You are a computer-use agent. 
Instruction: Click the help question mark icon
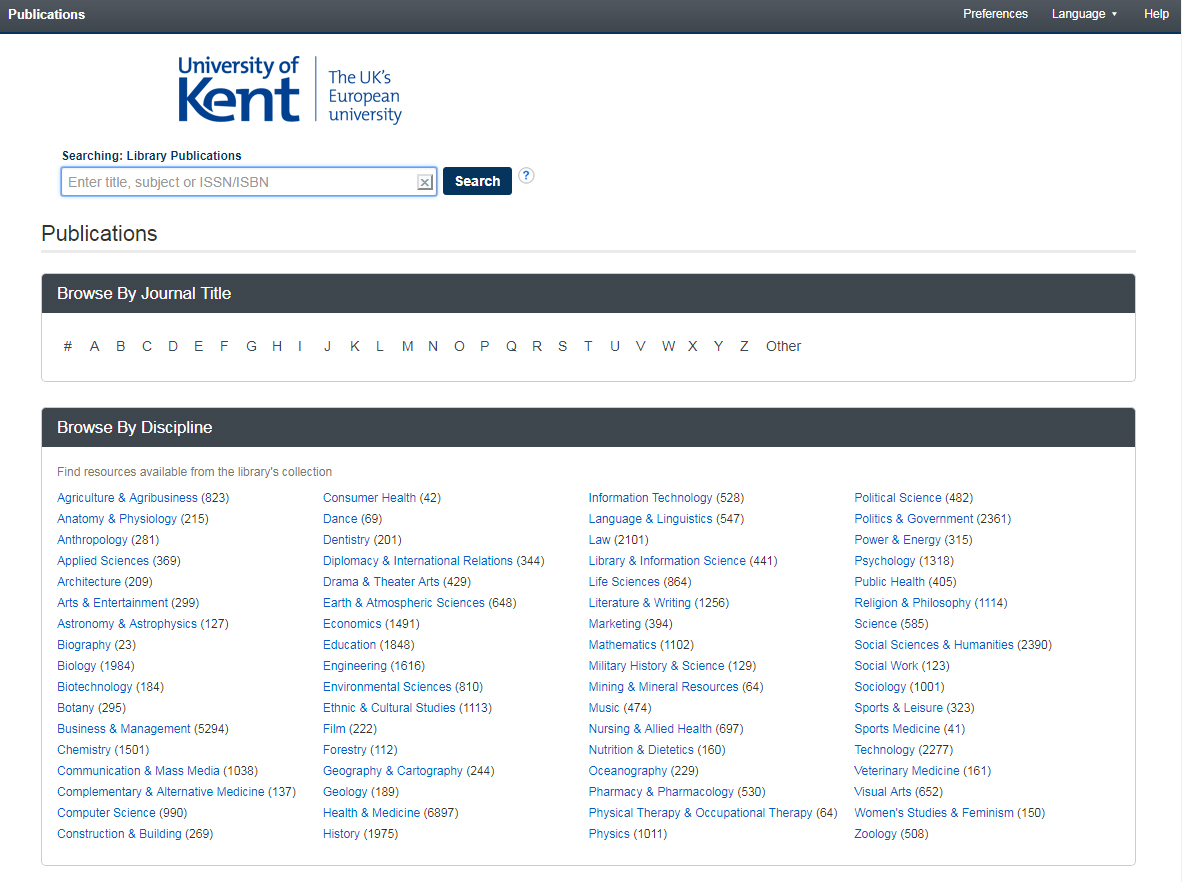526,175
